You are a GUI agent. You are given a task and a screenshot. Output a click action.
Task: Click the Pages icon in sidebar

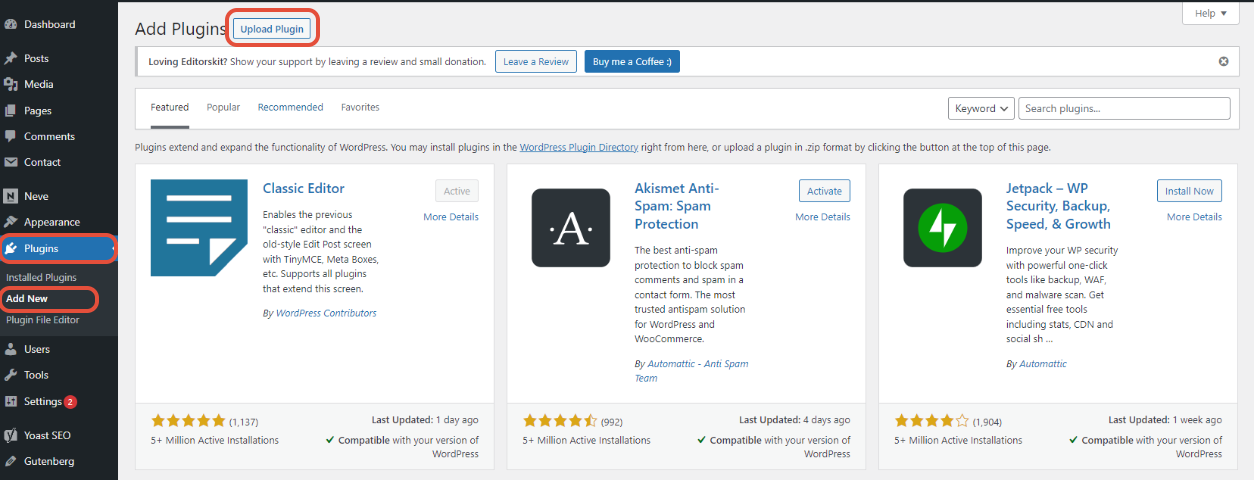[11, 110]
